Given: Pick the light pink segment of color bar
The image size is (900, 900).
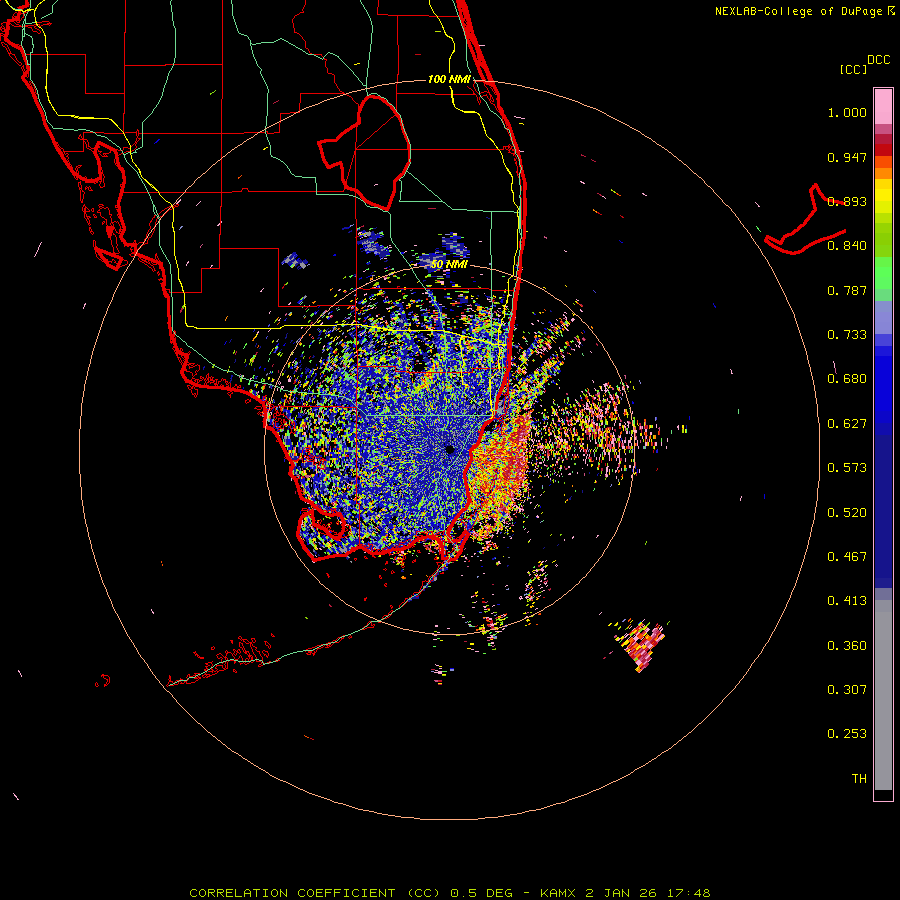Looking at the screenshot, I should coord(883,107).
